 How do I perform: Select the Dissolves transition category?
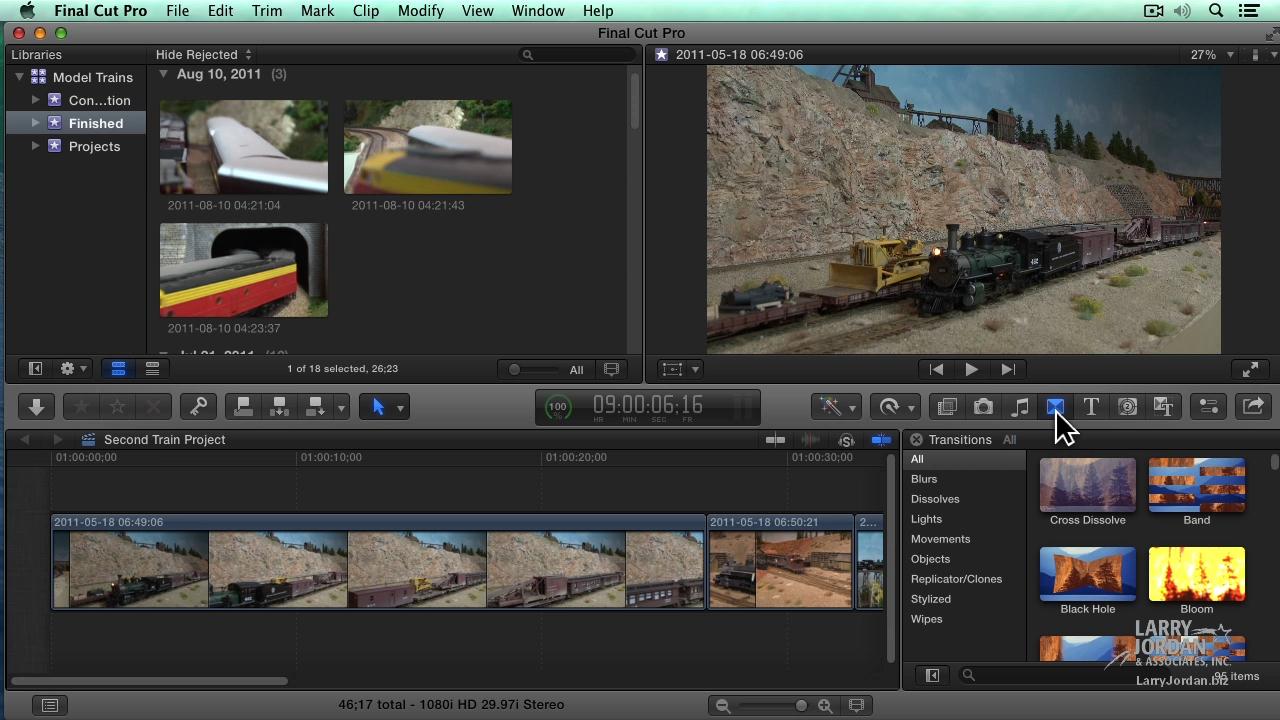pyautogui.click(x=965, y=499)
